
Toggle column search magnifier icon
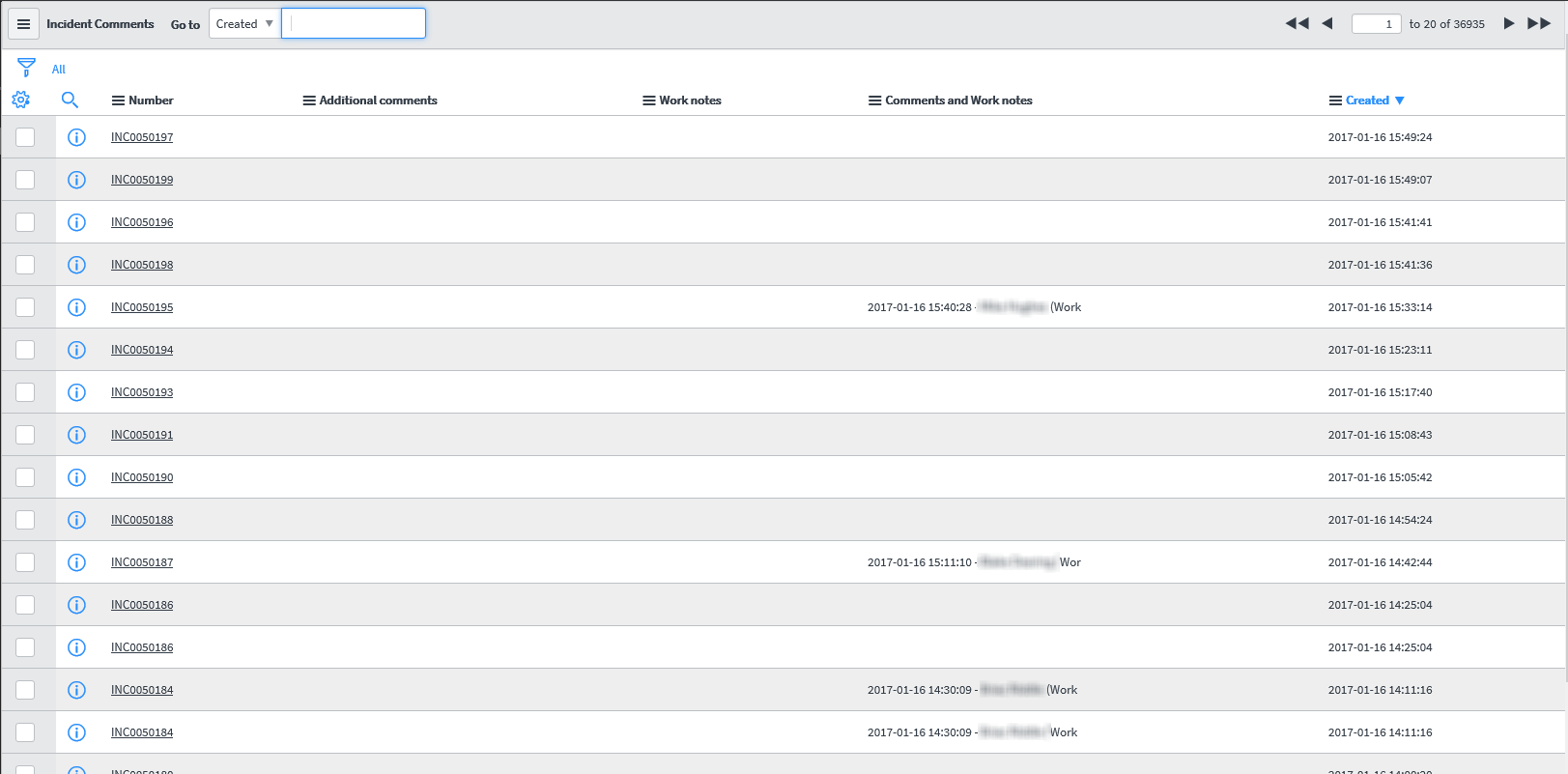(70, 100)
